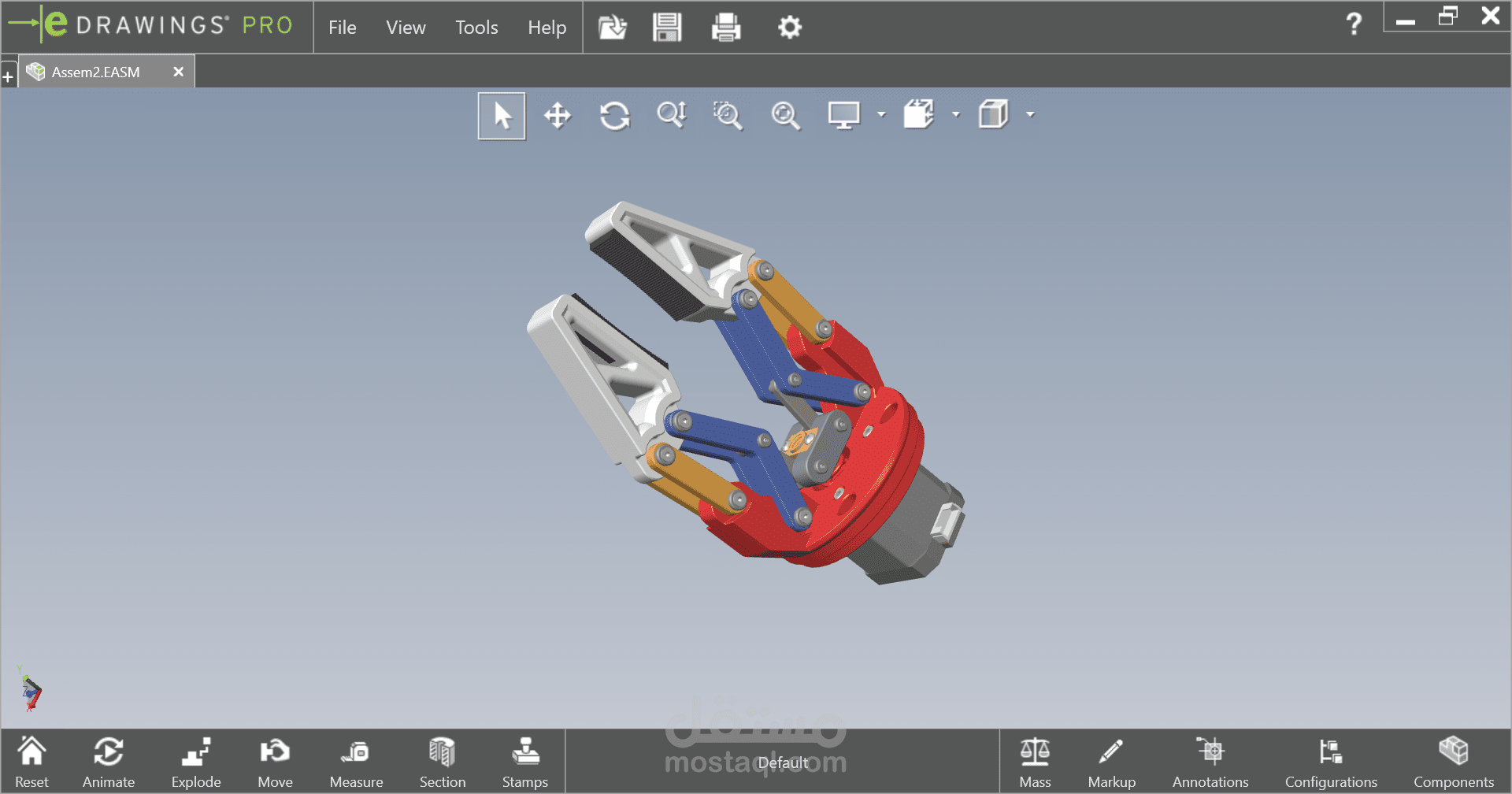Click the display style monitor icon
1512x794 pixels.
click(x=843, y=116)
